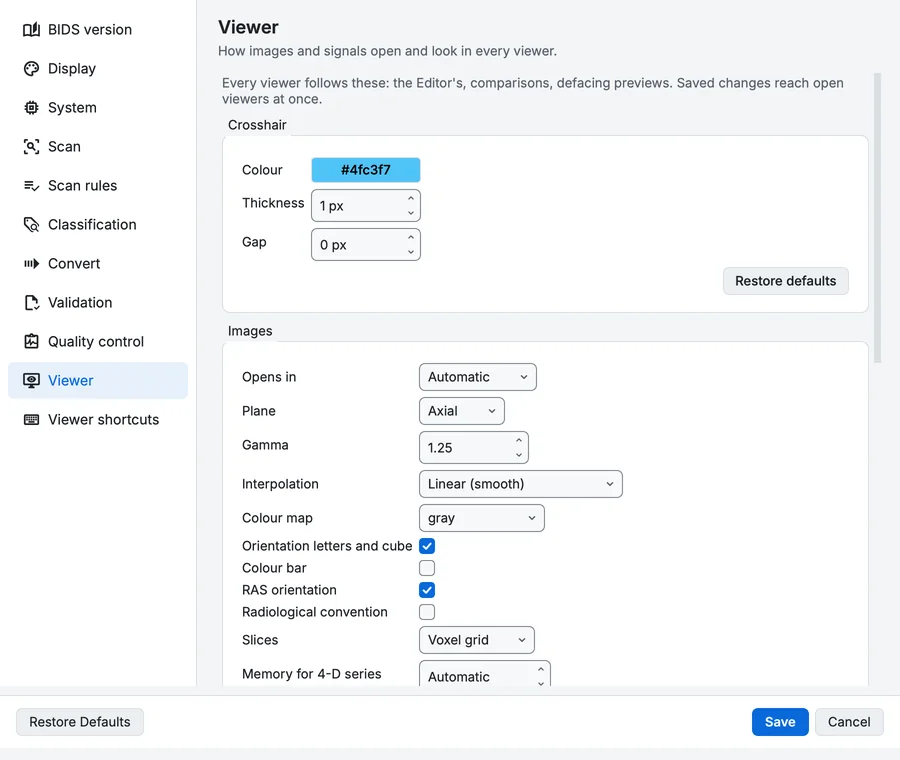The width and height of the screenshot is (900, 760).
Task: Click the settings pane vertical scrollbar
Action: (x=877, y=218)
